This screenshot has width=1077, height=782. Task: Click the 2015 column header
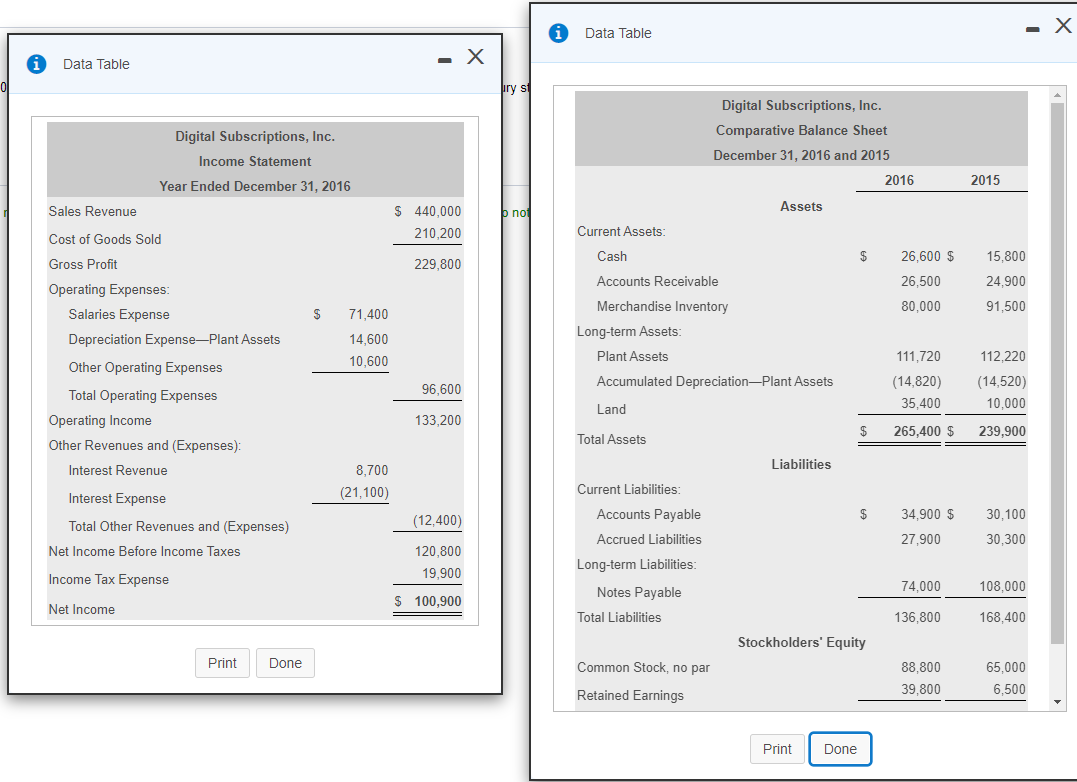[985, 180]
